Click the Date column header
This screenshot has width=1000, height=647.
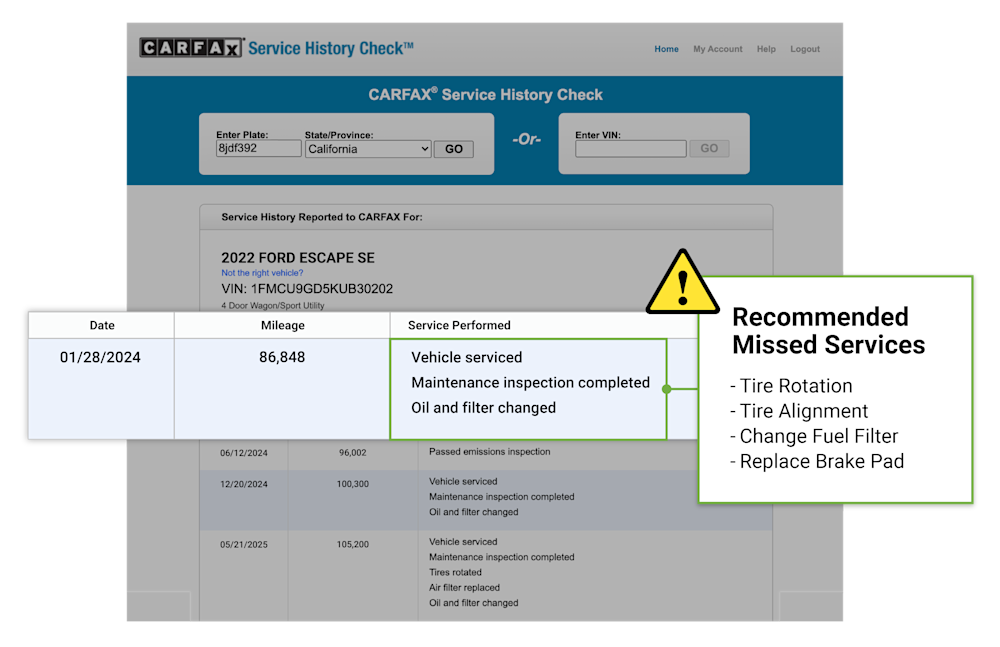click(102, 325)
